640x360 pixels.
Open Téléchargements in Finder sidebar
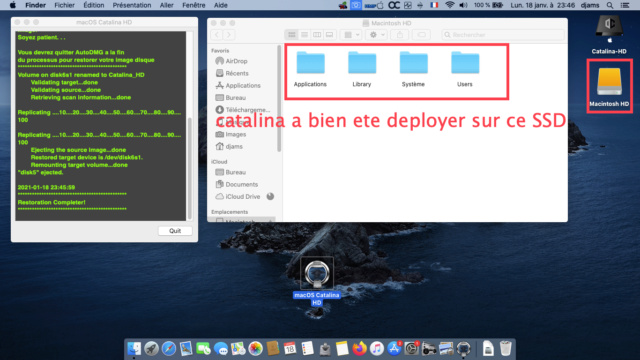tap(243, 110)
